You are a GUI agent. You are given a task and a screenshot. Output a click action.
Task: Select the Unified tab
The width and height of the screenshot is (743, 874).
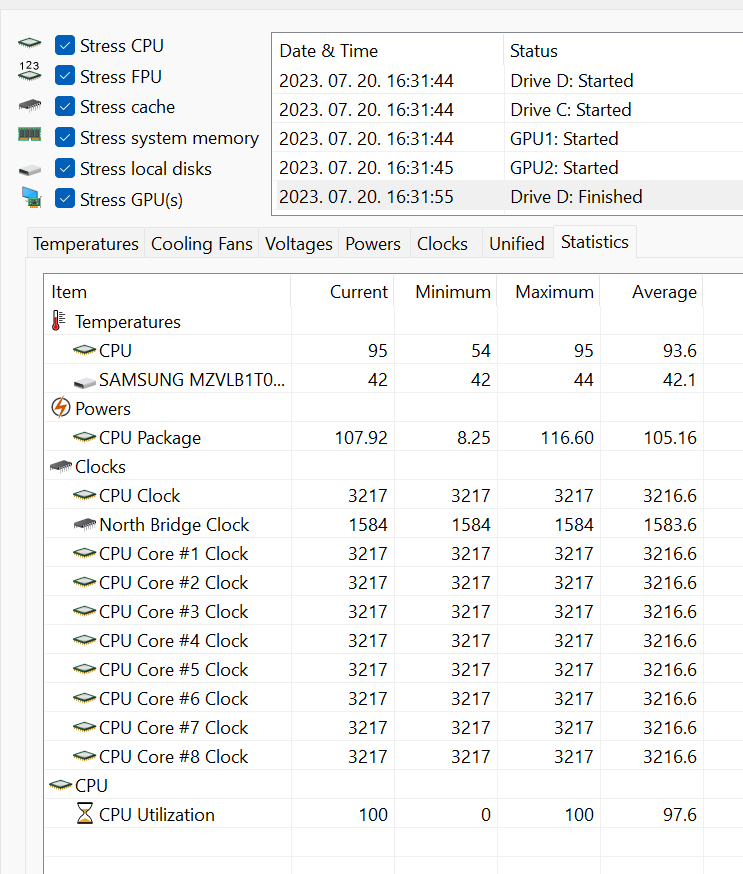tap(517, 244)
